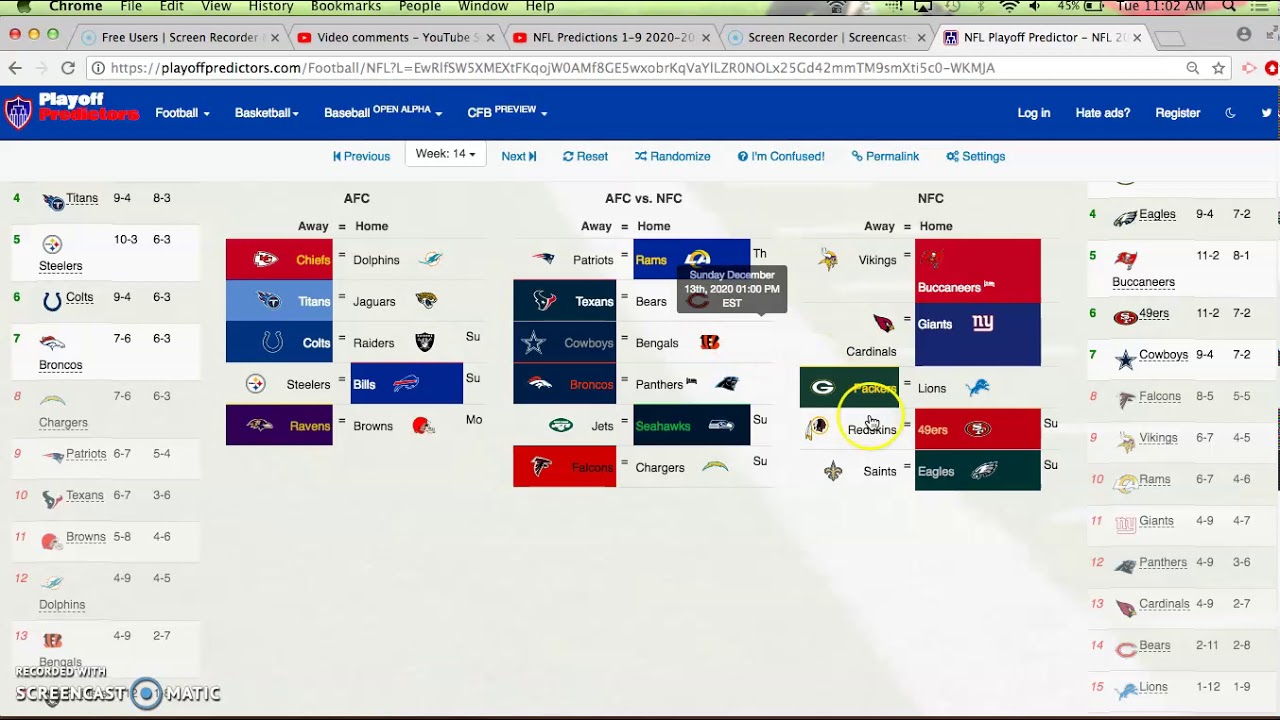Set Chiefs vs Dolphins as tie
This screenshot has height=720, width=1280.
pyautogui.click(x=341, y=255)
